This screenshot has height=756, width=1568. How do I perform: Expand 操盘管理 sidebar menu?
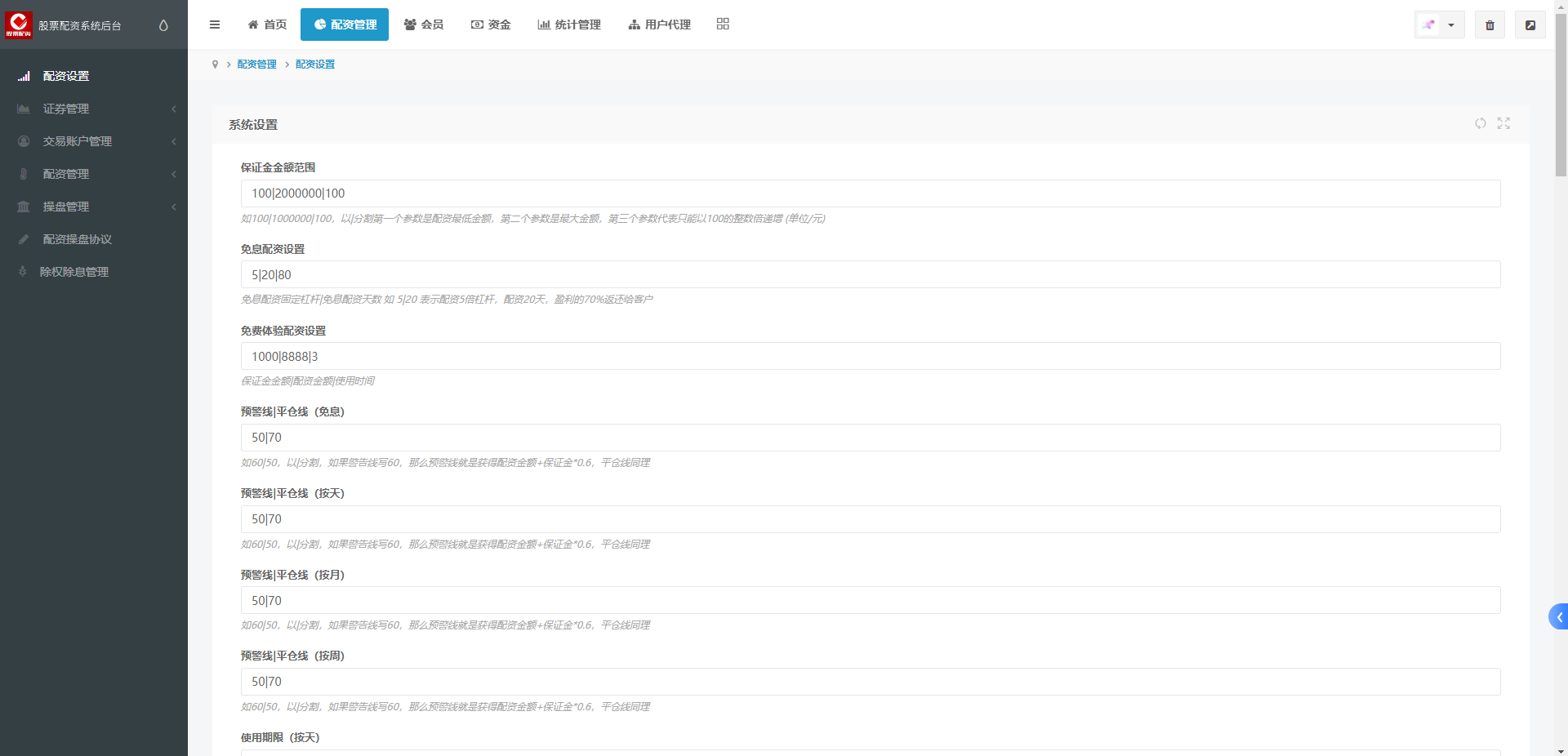[94, 207]
